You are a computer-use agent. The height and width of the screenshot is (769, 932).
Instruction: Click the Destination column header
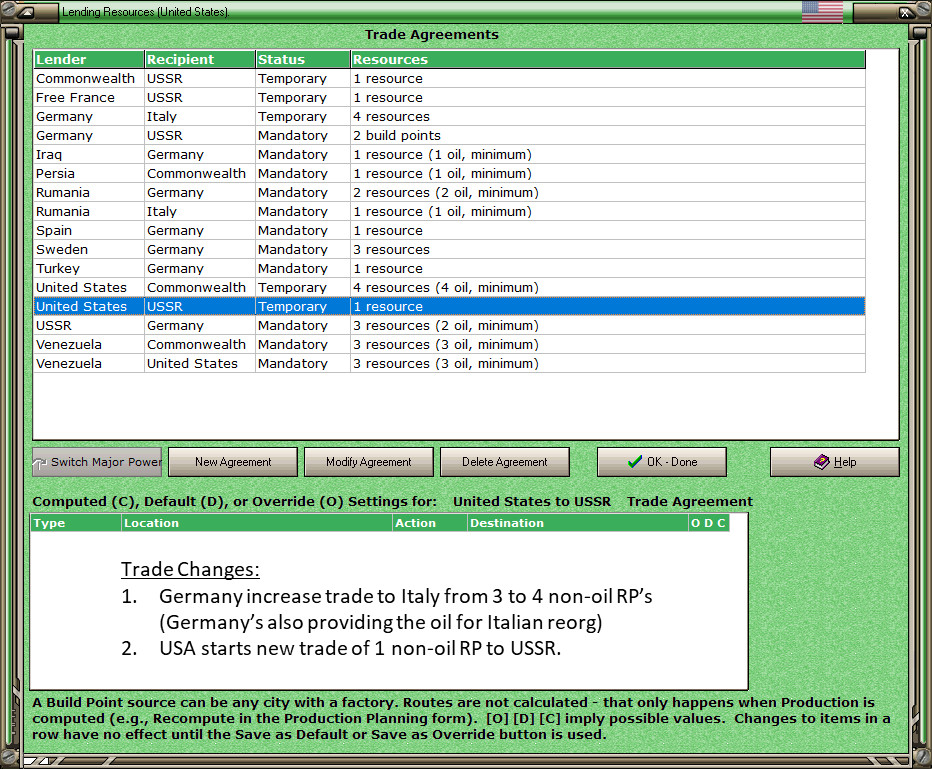point(578,523)
